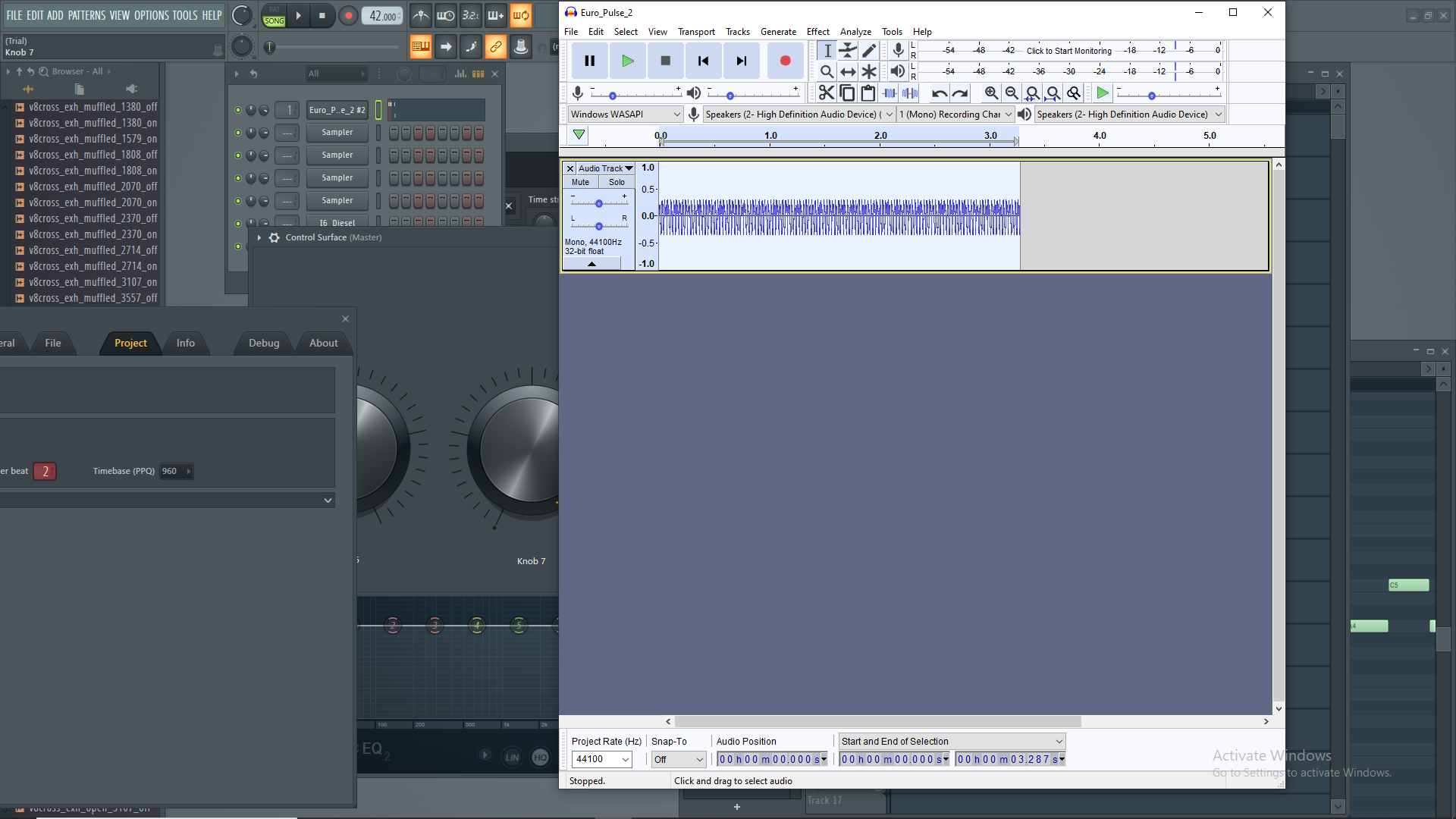
Task: Click the Audio Track name menu button
Action: click(605, 168)
